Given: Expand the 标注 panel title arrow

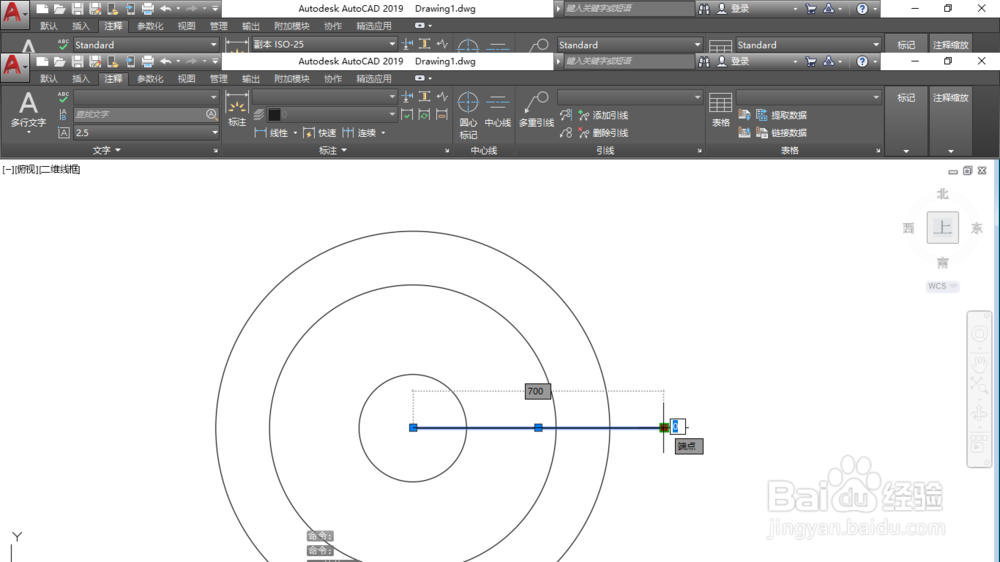Looking at the screenshot, I should pyautogui.click(x=344, y=150).
